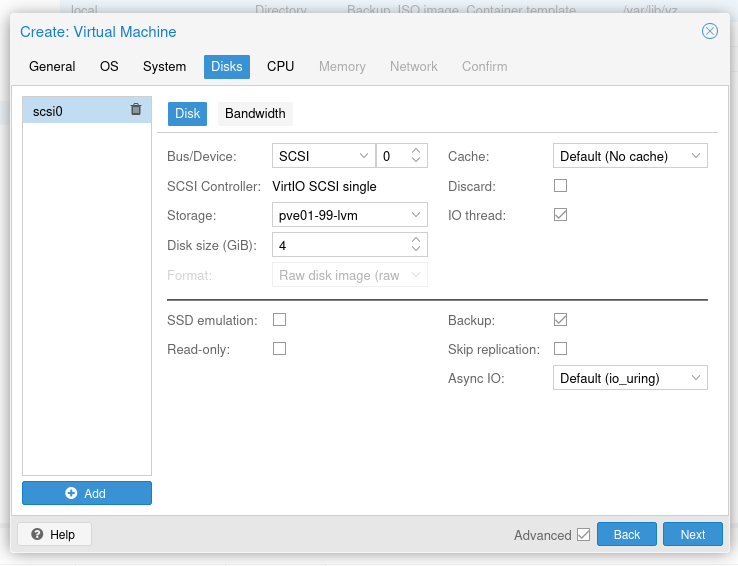This screenshot has height=566, width=738.
Task: Open the Confirm tab
Action: [484, 66]
